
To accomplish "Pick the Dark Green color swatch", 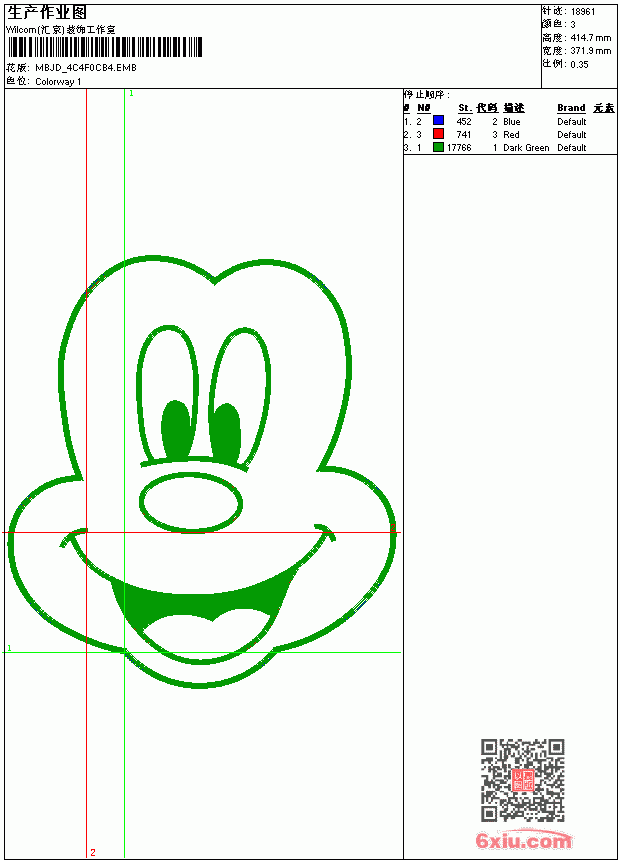I will (x=438, y=147).
